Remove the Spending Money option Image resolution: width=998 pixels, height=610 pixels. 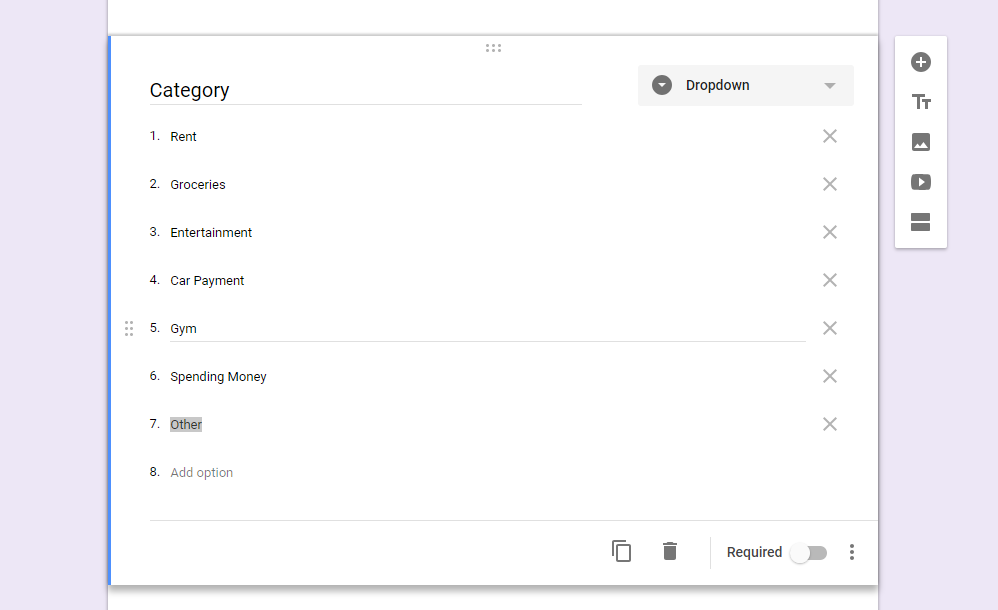click(829, 376)
